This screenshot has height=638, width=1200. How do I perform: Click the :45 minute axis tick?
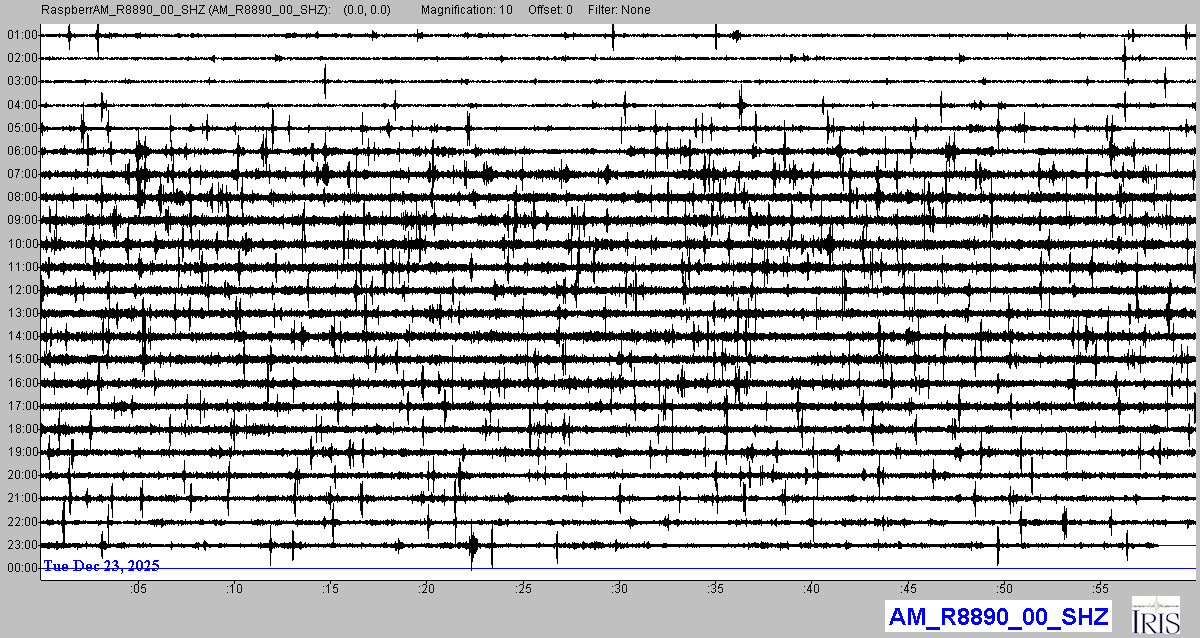[908, 588]
